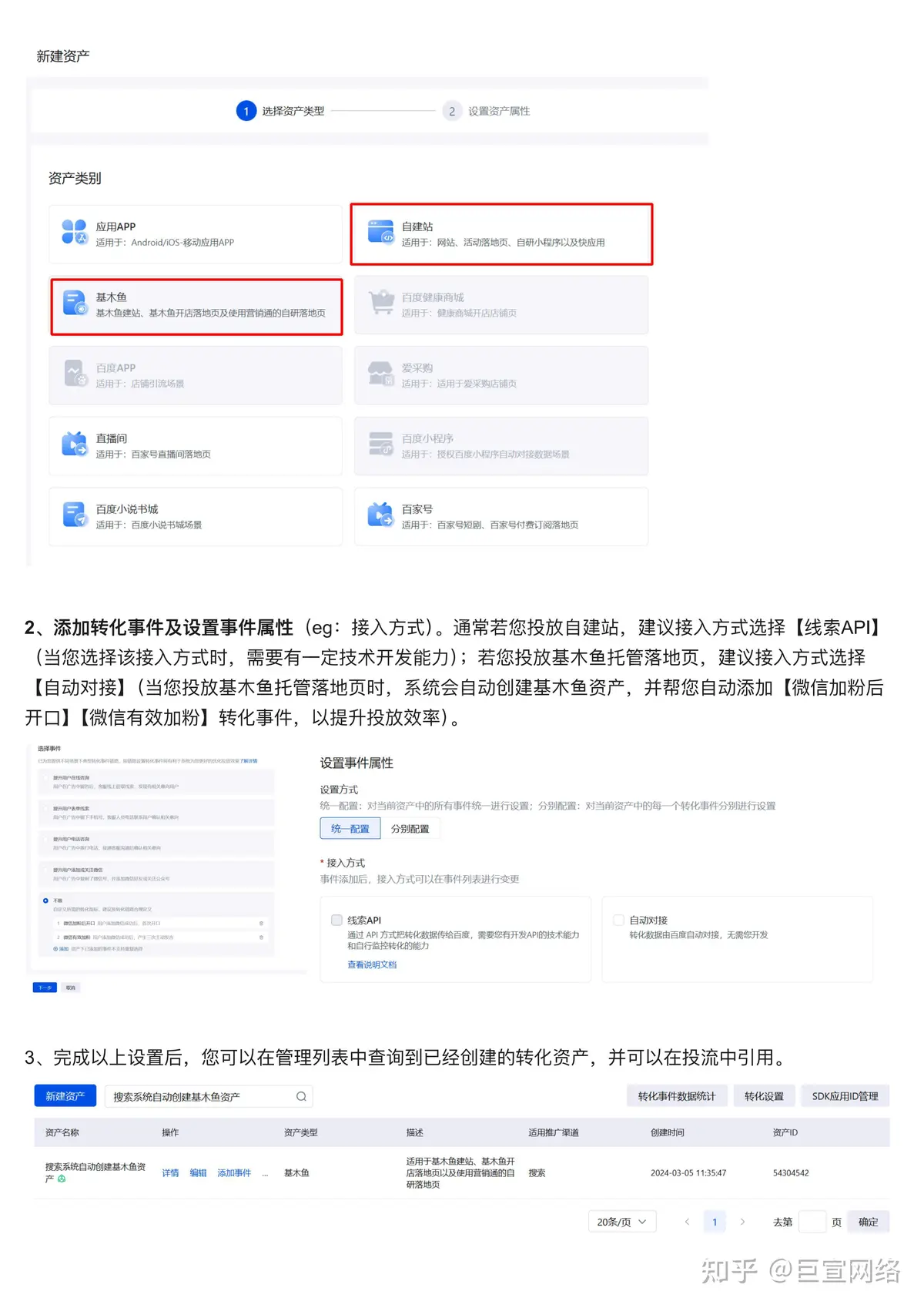Open 查看说明文档 link
Image resolution: width=924 pixels, height=1308 pixels.
[x=372, y=964]
